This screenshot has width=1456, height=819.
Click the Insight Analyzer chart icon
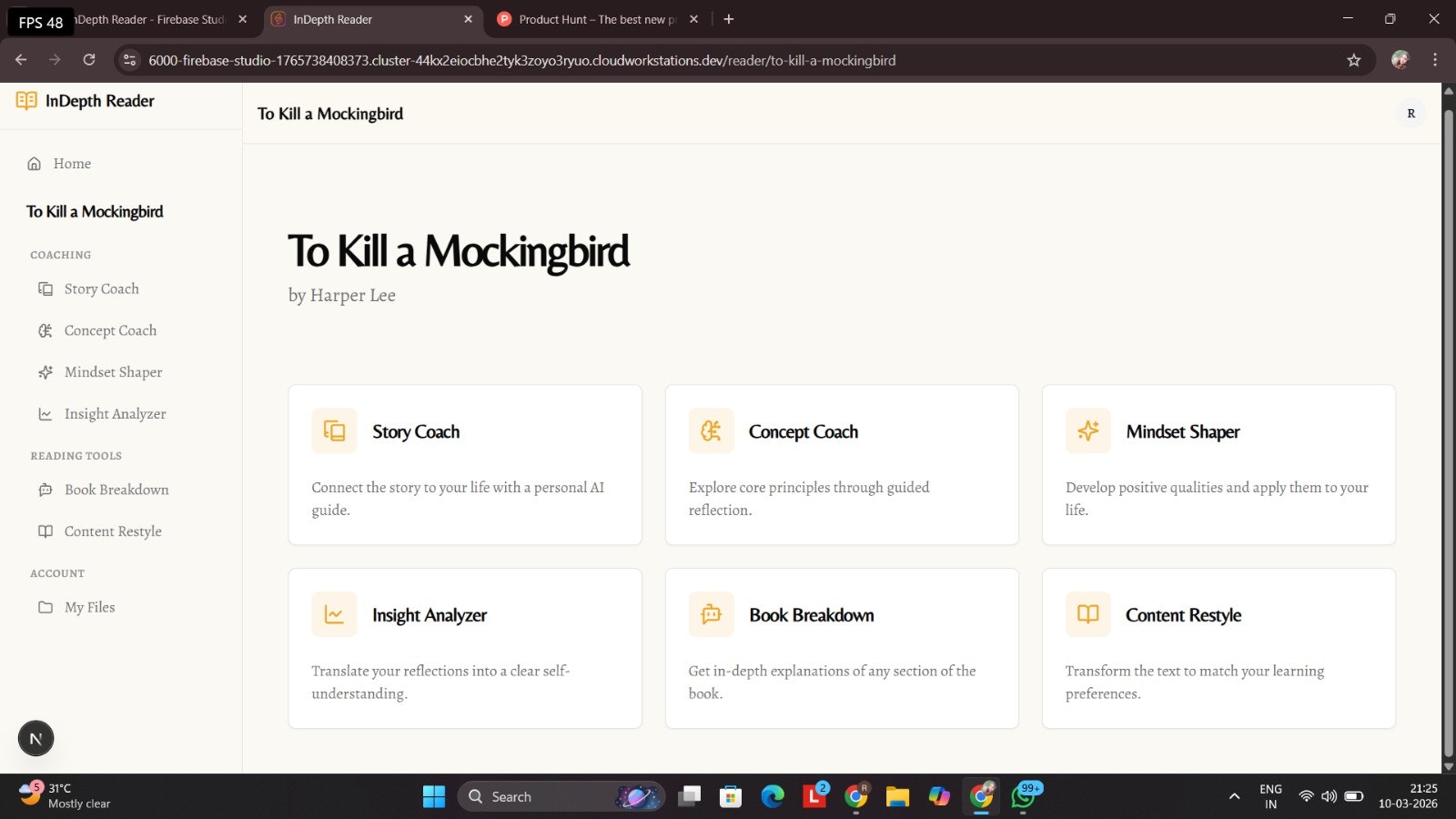point(45,413)
